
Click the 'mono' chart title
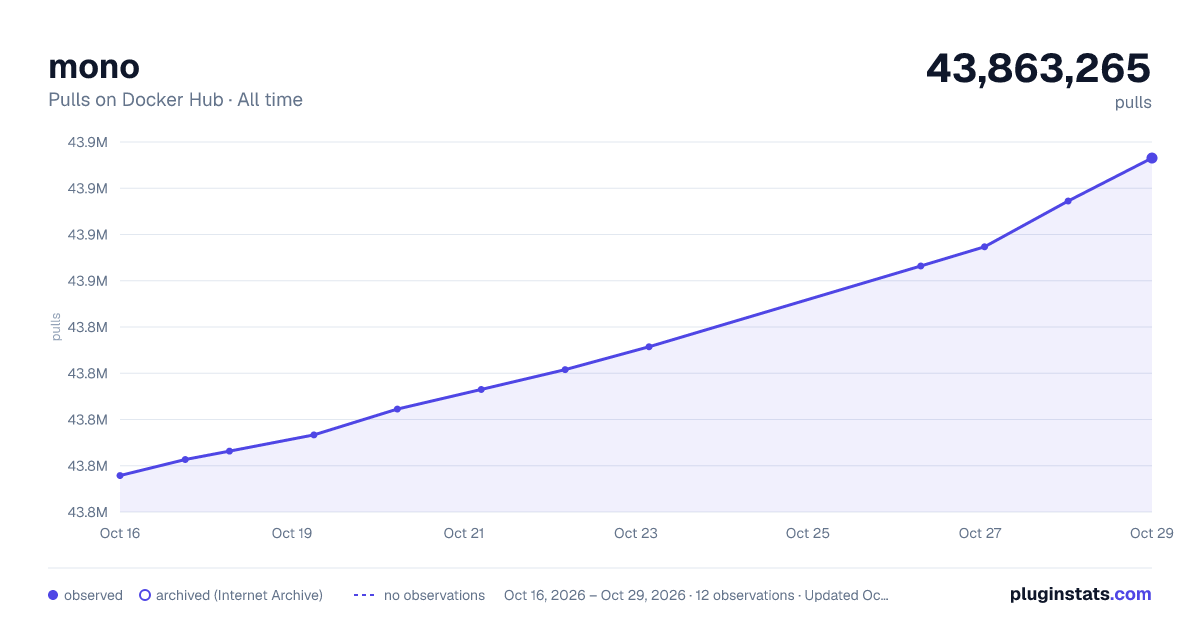94,67
